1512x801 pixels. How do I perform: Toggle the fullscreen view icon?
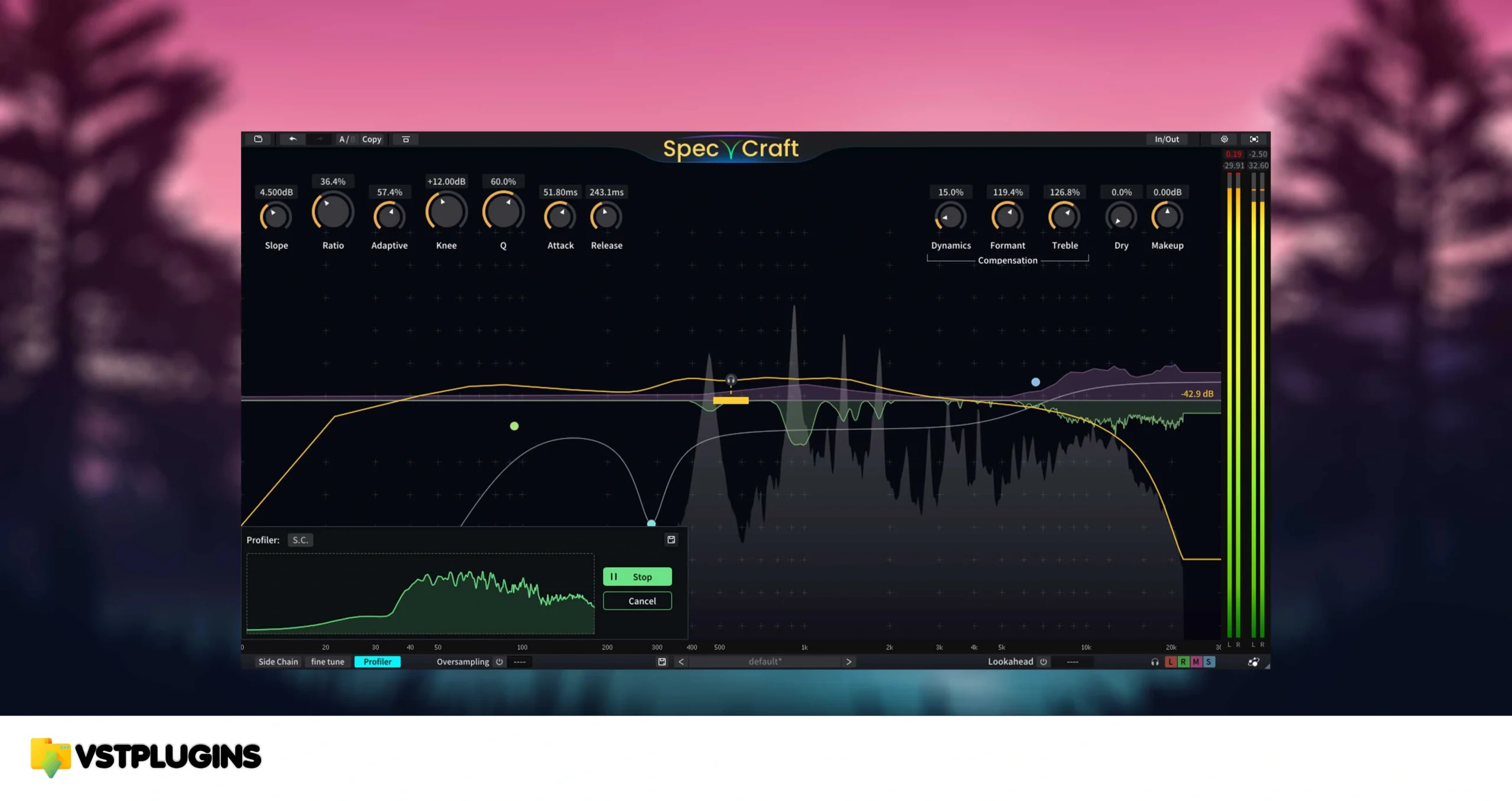click(1253, 139)
